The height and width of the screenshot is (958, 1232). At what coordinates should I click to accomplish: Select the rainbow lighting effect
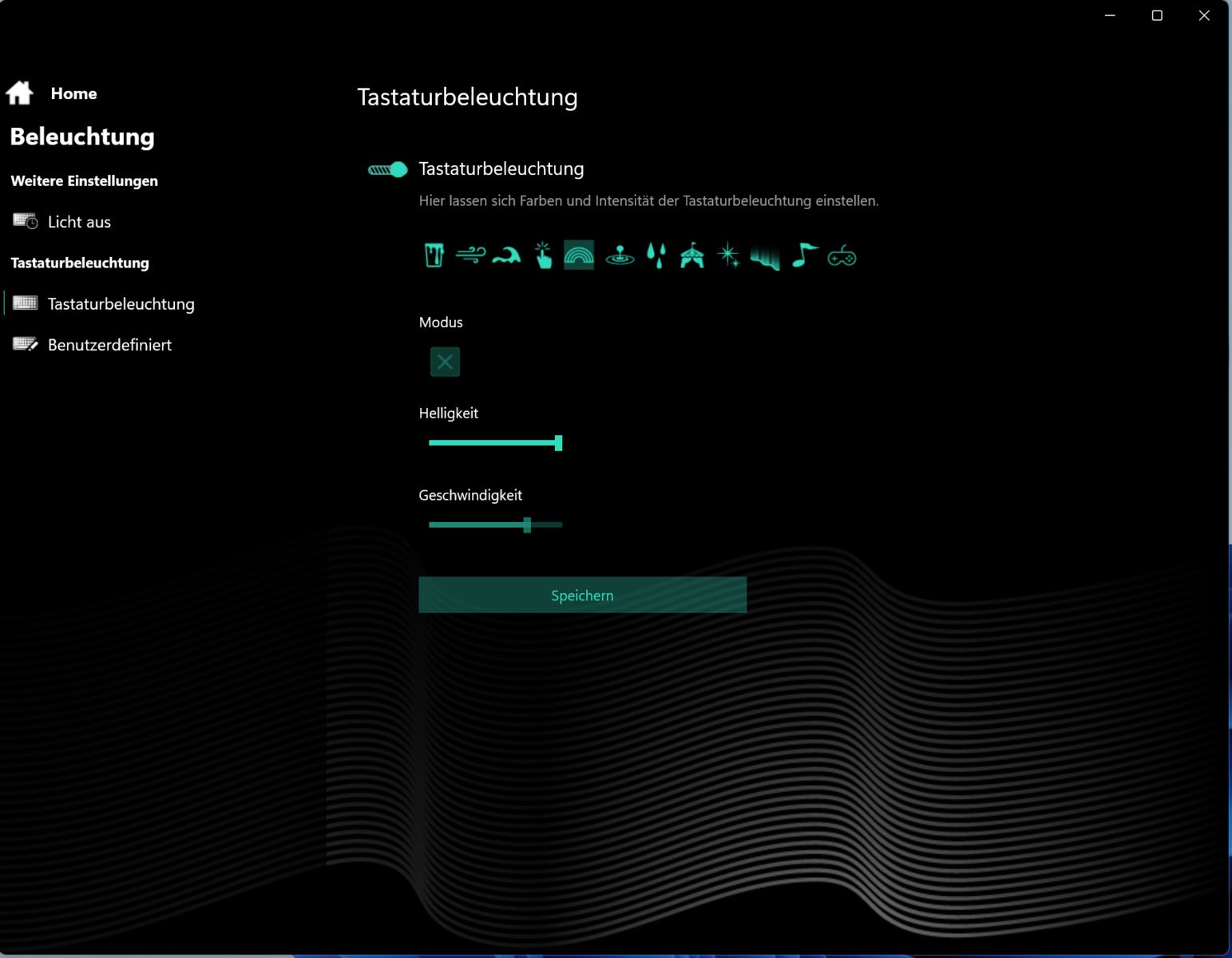click(x=579, y=255)
